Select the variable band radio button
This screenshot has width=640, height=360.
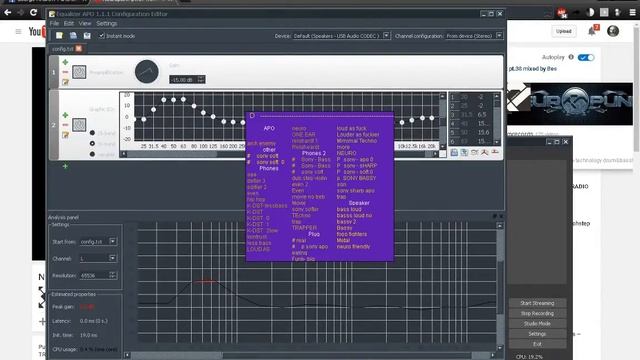point(92,154)
